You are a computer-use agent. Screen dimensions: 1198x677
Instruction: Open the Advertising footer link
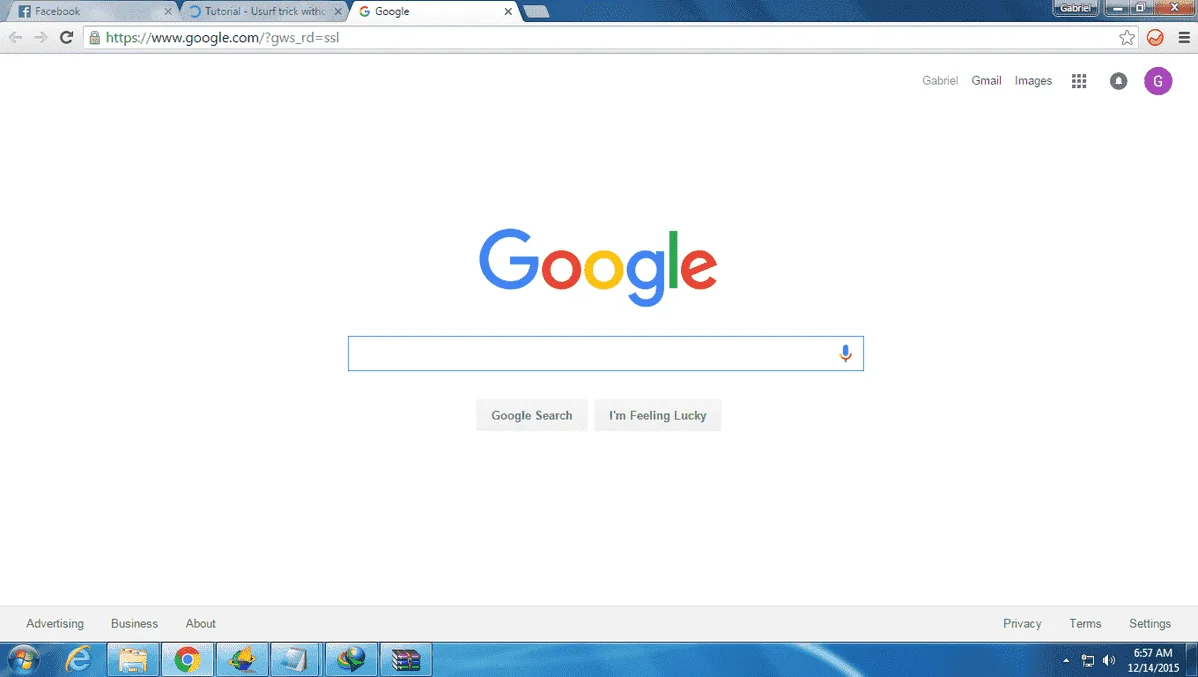pyautogui.click(x=55, y=624)
